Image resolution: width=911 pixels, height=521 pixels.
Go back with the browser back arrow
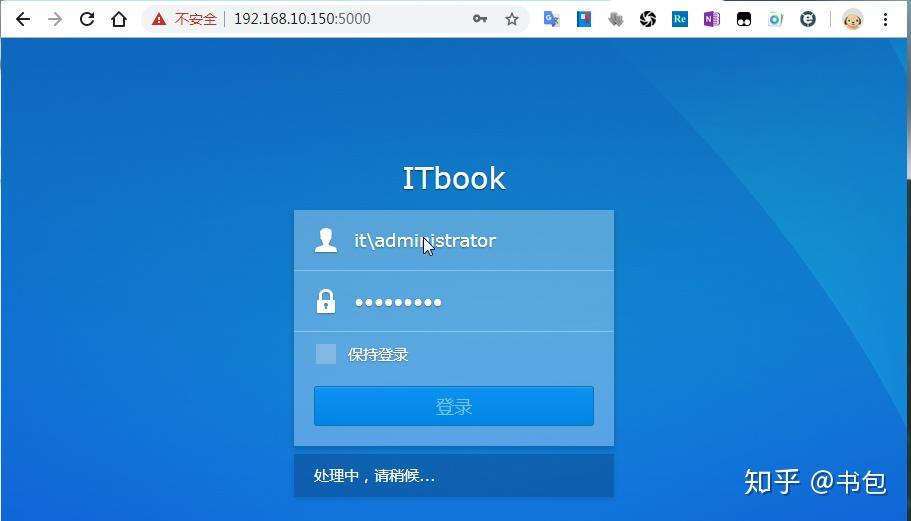(23, 19)
